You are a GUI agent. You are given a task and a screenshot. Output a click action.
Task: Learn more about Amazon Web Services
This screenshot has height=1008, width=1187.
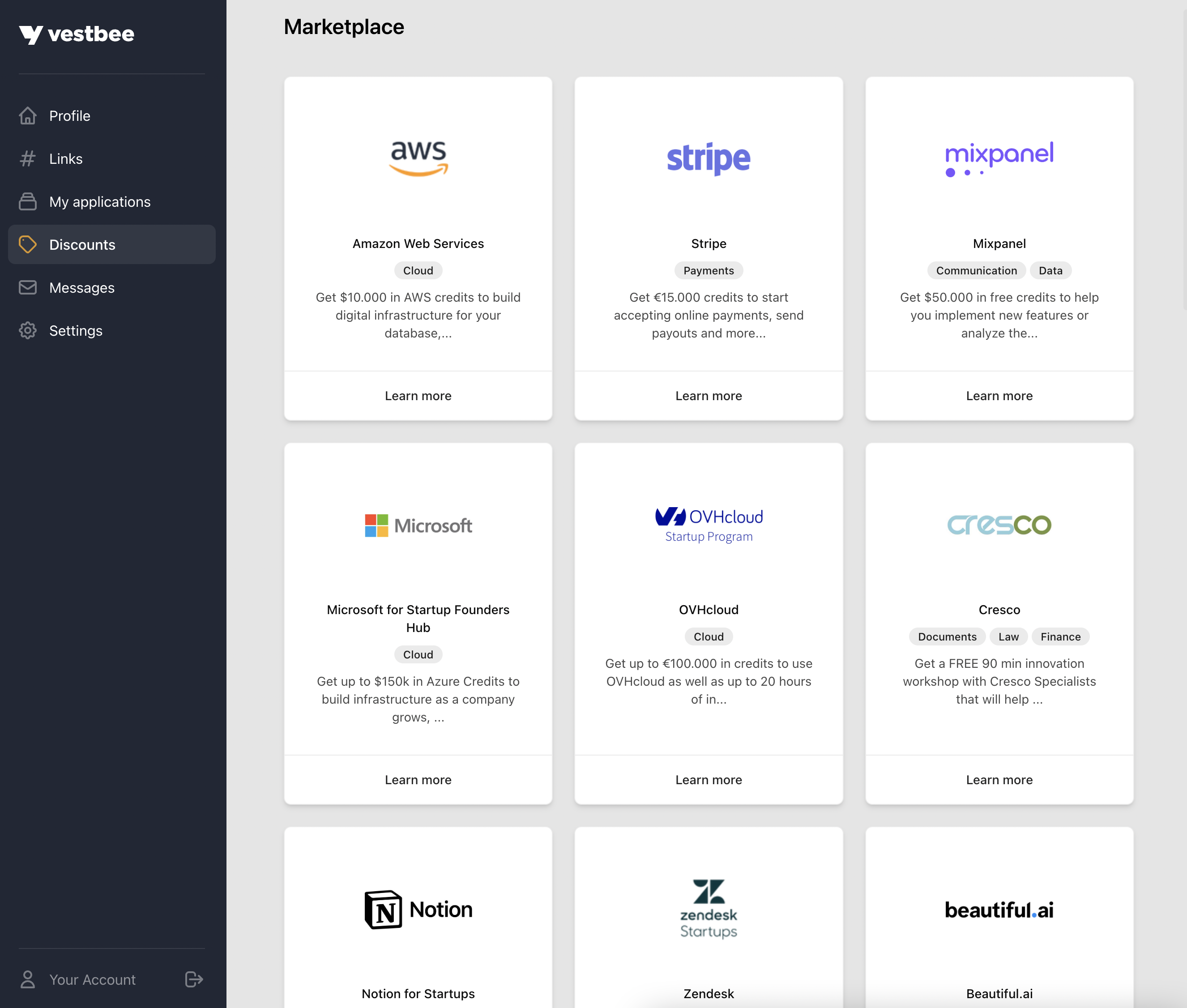pos(418,396)
